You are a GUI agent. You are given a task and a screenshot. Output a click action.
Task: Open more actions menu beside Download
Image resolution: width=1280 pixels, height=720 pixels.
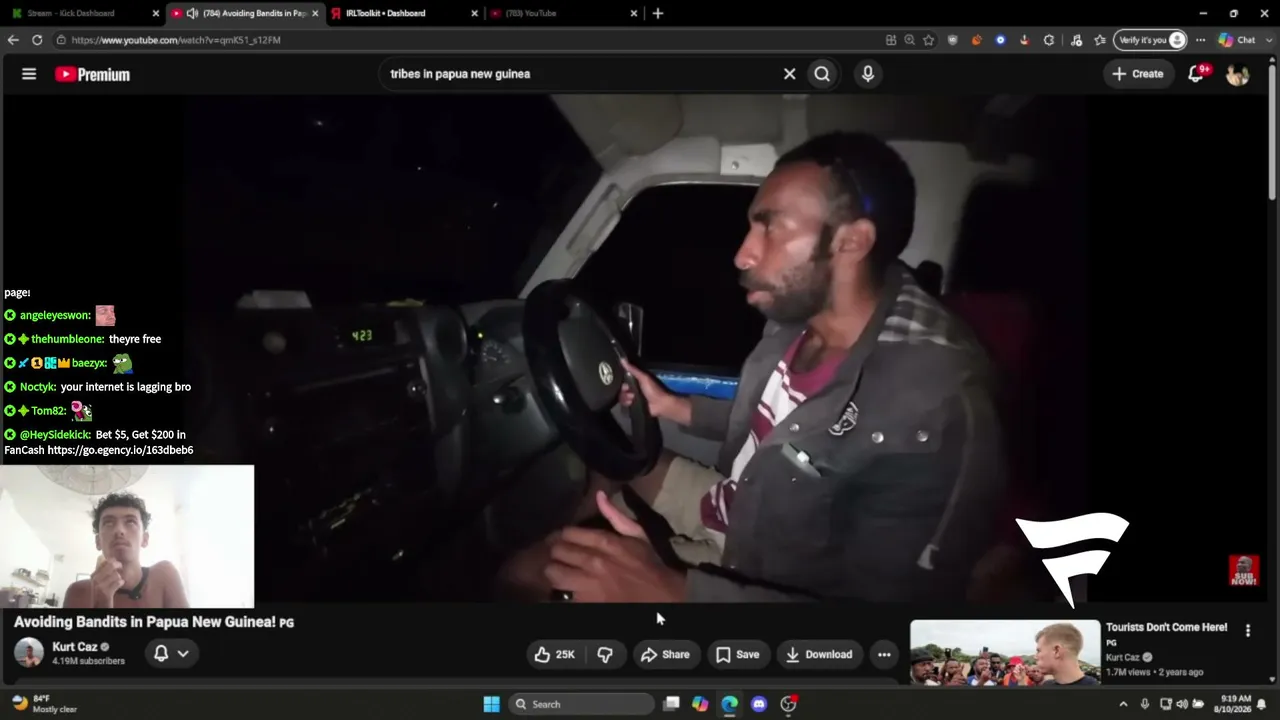coord(884,654)
